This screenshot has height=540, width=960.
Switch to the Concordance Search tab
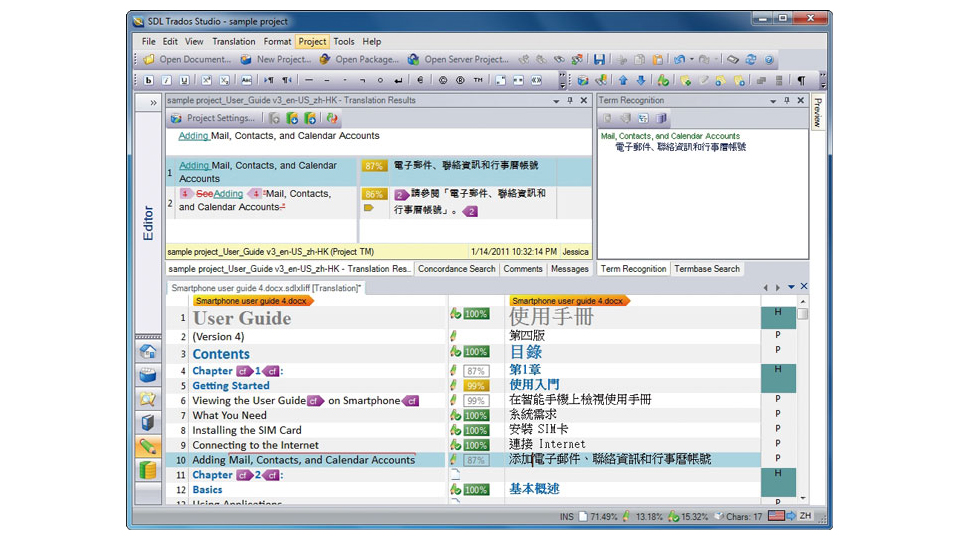tap(457, 269)
